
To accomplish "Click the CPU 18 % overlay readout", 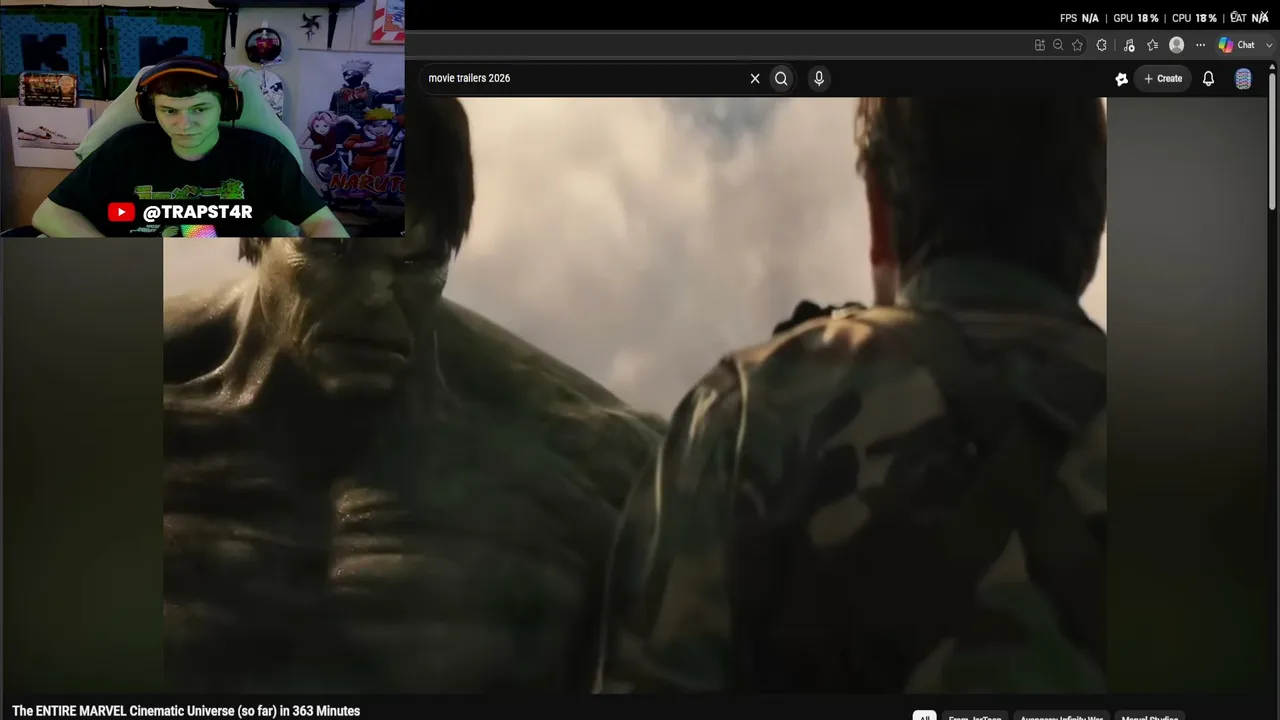I will tap(1194, 18).
